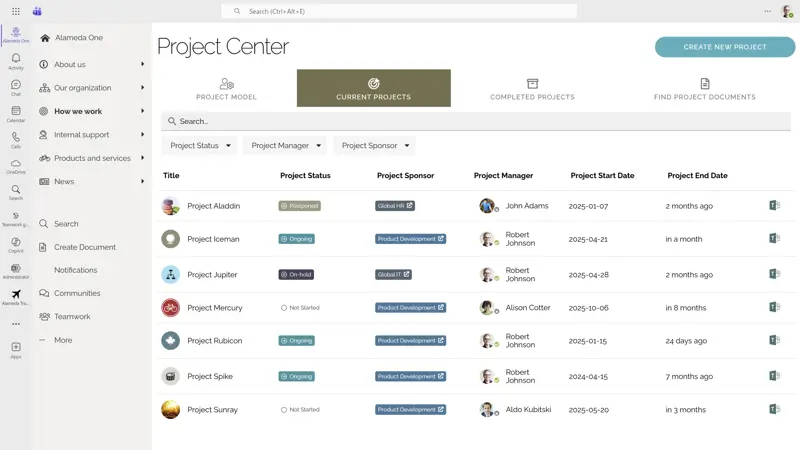
Task: Open Project Aladdin title link
Action: click(x=213, y=206)
